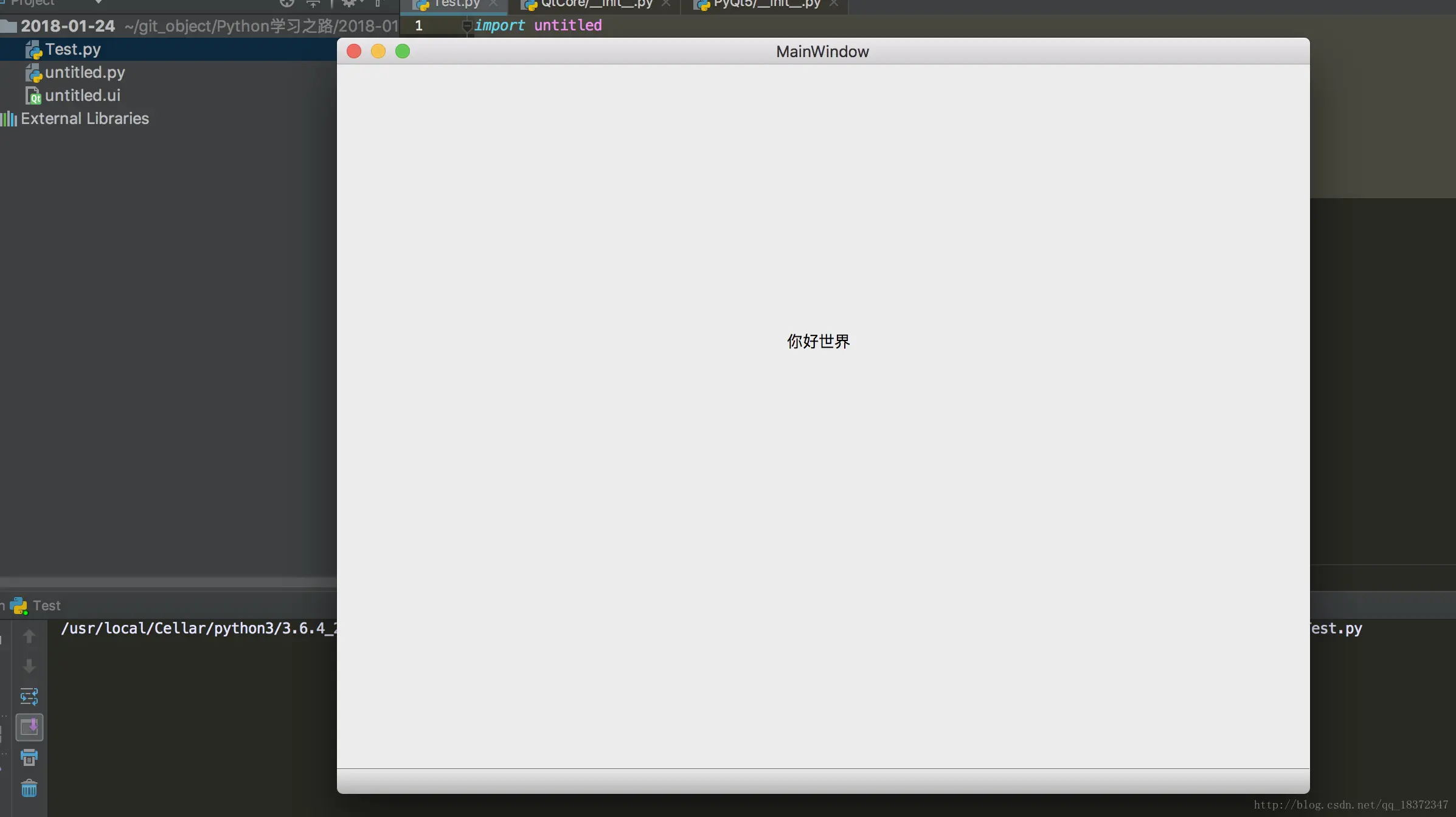Collapse the 2018-01-24 project folder
1456x817 pixels.
coord(67,26)
